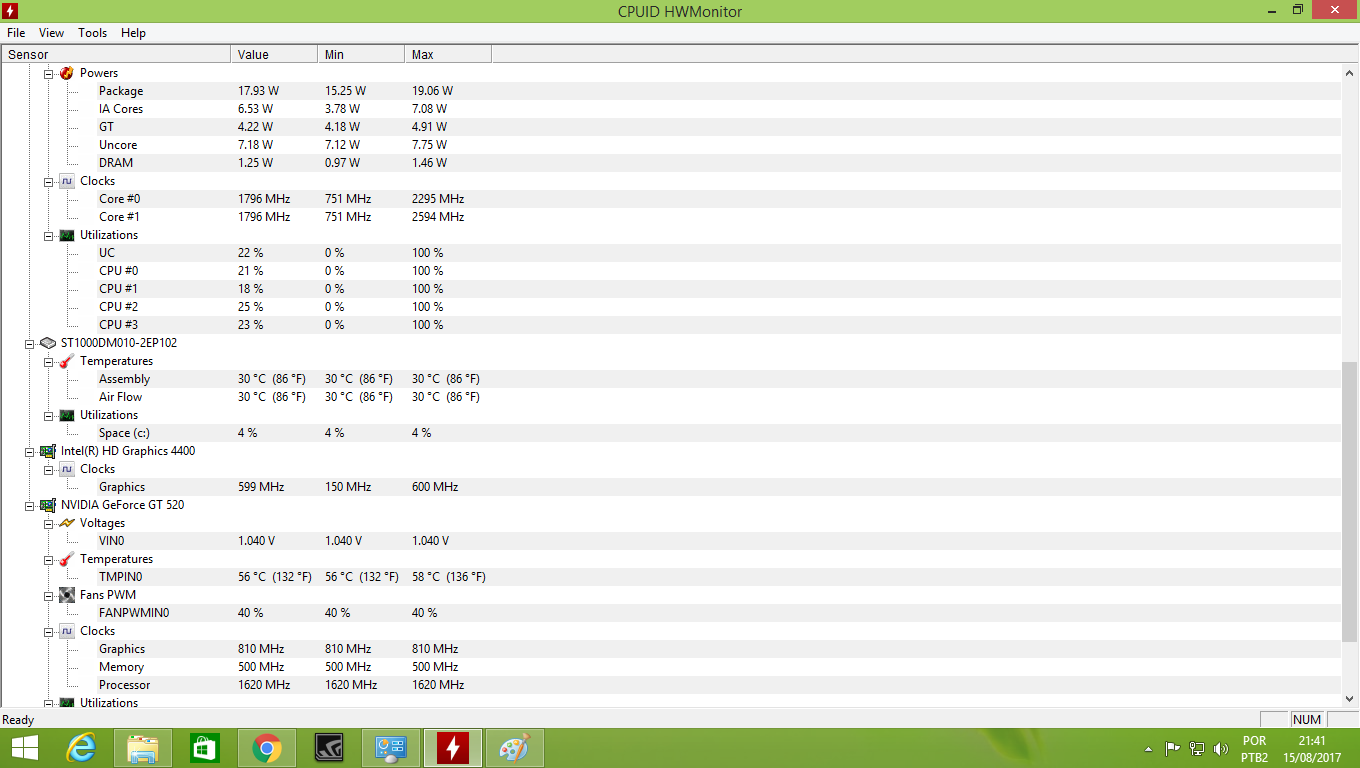
Task: Show hidden tray icons arrow
Action: click(x=1148, y=749)
